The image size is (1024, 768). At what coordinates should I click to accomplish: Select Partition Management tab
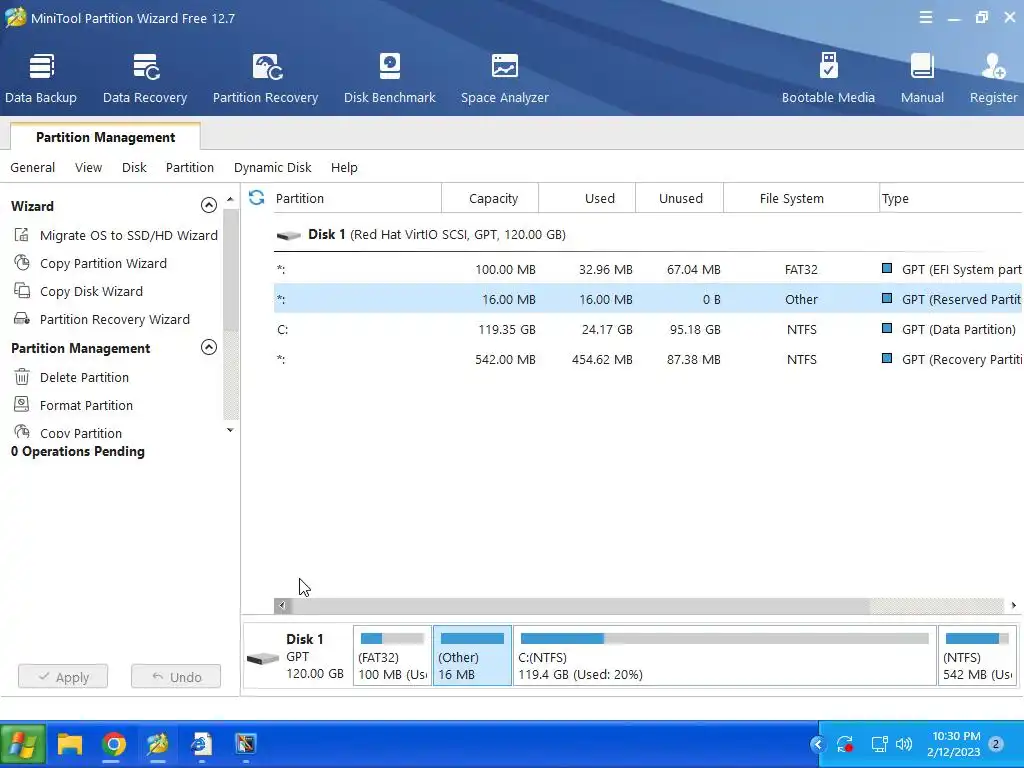click(105, 136)
